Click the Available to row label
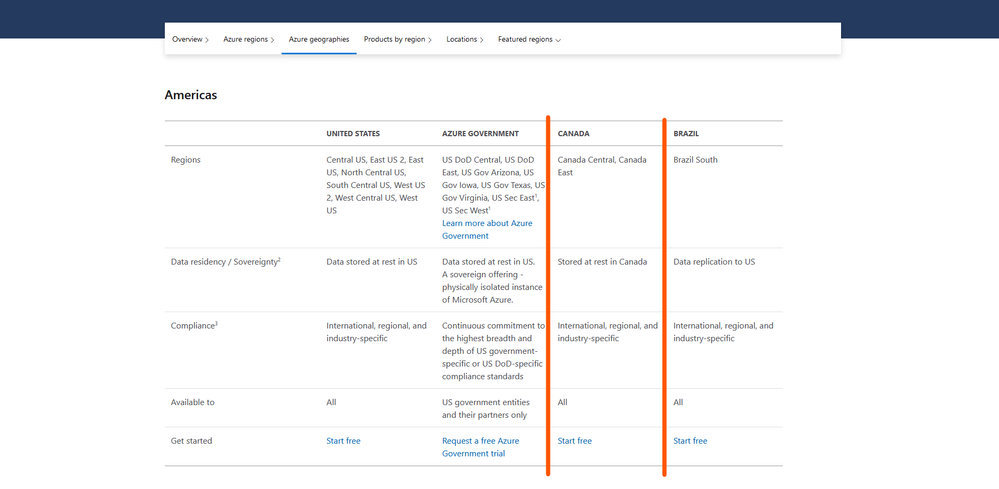 (x=192, y=402)
